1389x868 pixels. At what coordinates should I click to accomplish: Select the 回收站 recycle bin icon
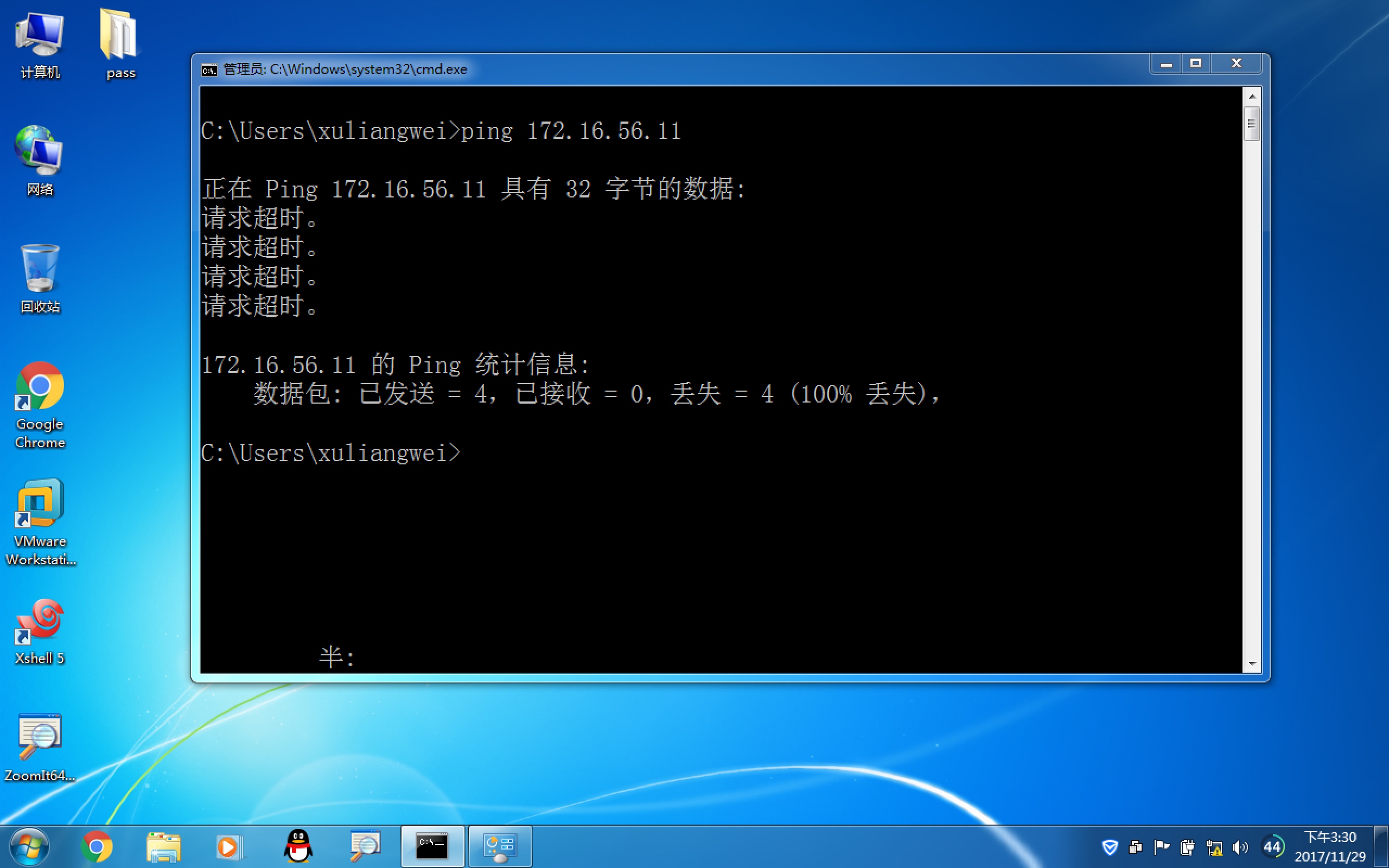[40, 279]
